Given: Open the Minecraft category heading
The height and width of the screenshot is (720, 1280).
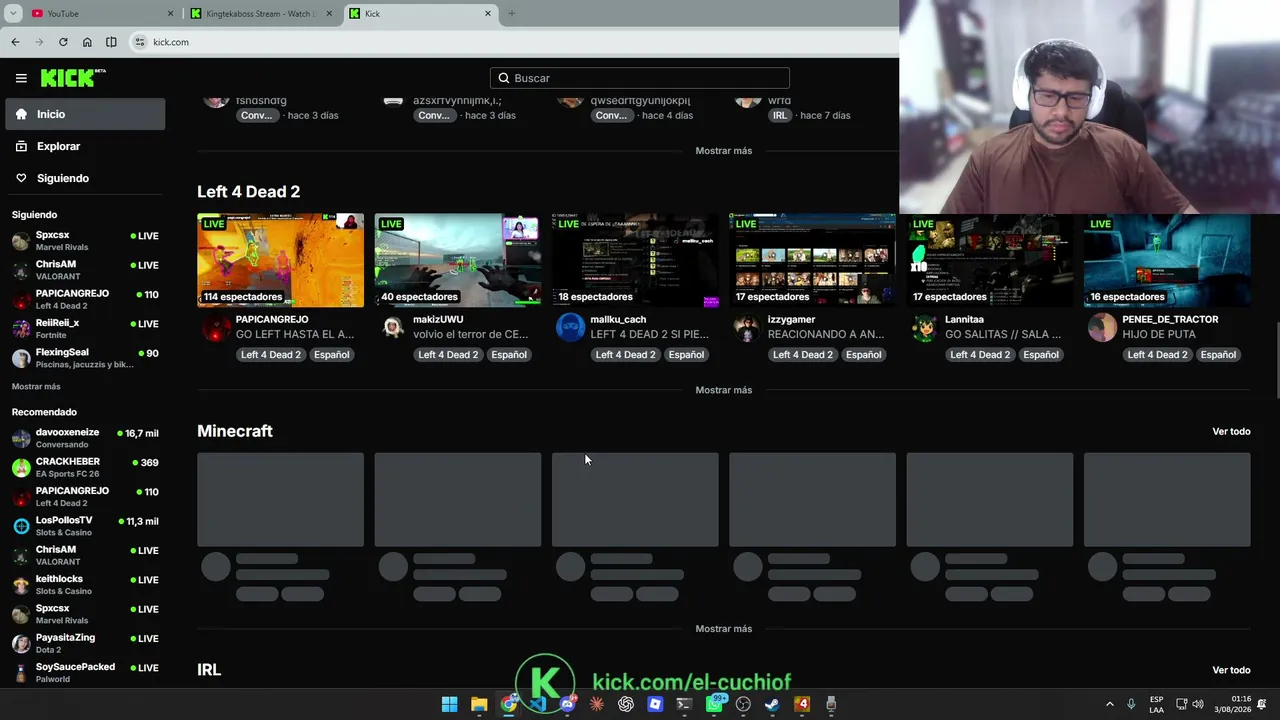Looking at the screenshot, I should point(235,431).
